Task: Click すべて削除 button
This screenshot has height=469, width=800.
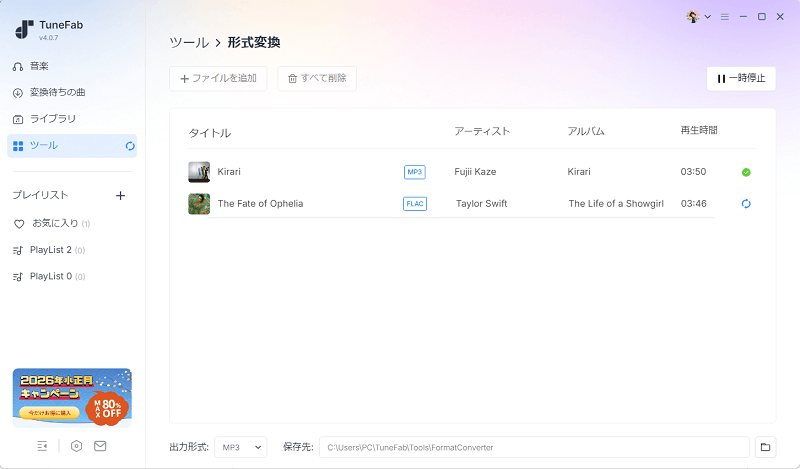Action: [x=317, y=79]
